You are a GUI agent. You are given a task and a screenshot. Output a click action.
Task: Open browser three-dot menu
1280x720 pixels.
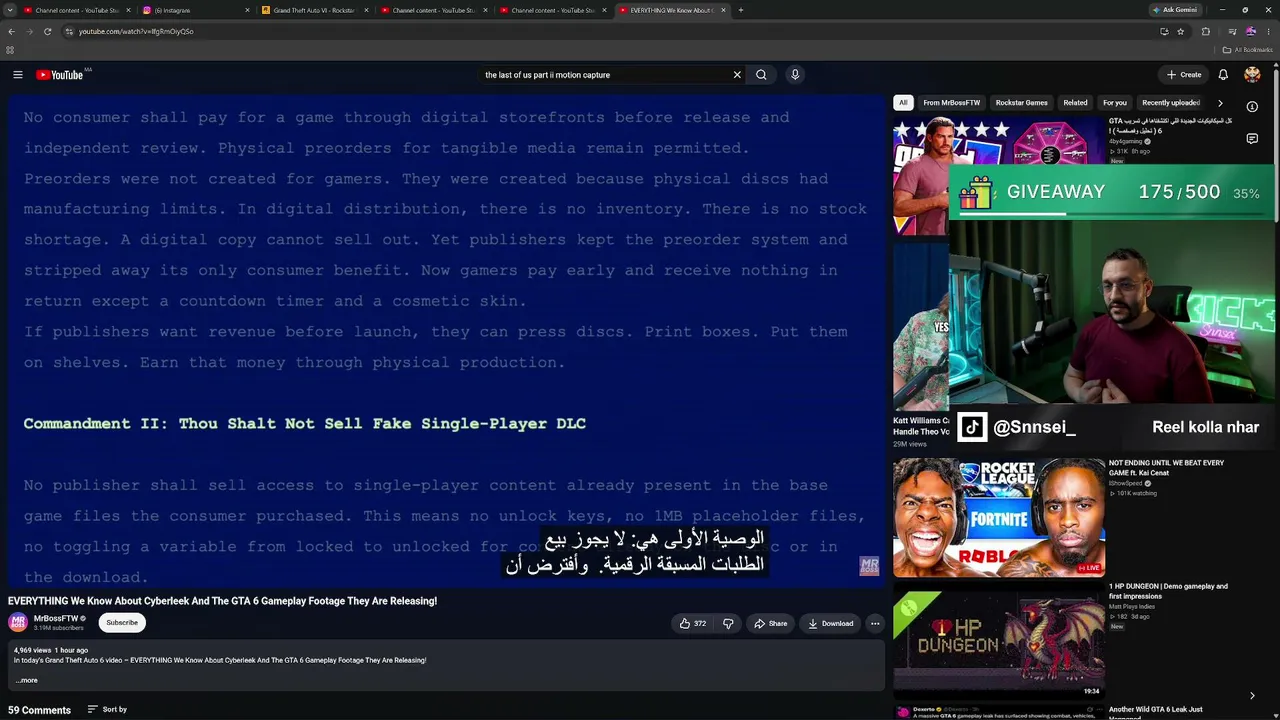[x=1269, y=31]
